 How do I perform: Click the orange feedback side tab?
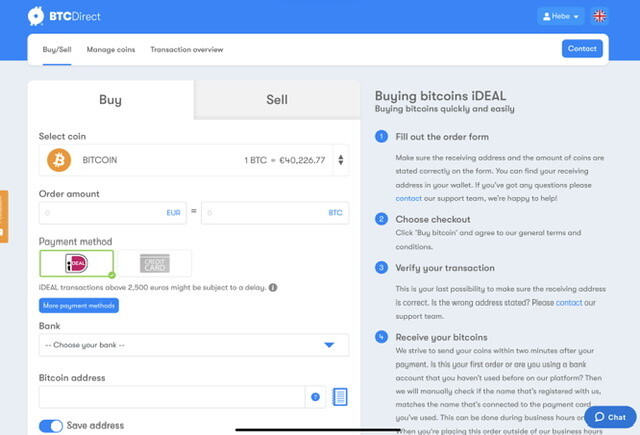(4, 216)
